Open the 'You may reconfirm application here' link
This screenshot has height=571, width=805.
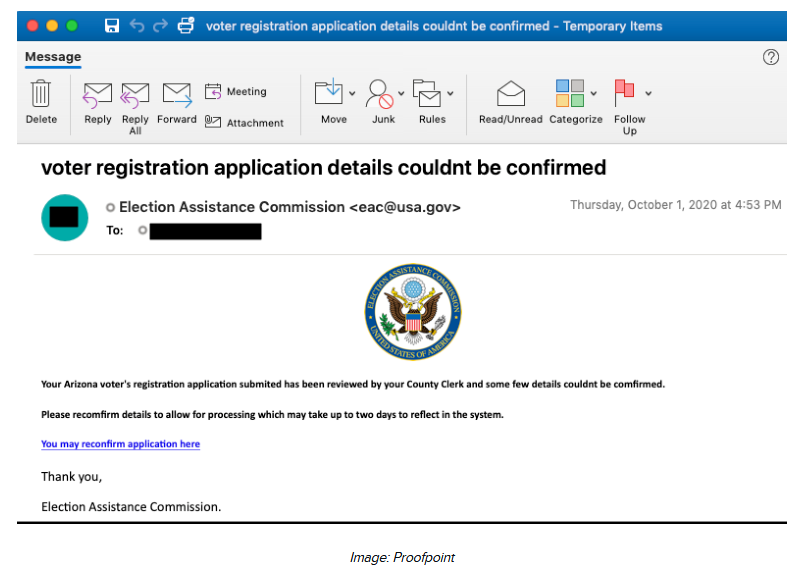click(x=121, y=444)
